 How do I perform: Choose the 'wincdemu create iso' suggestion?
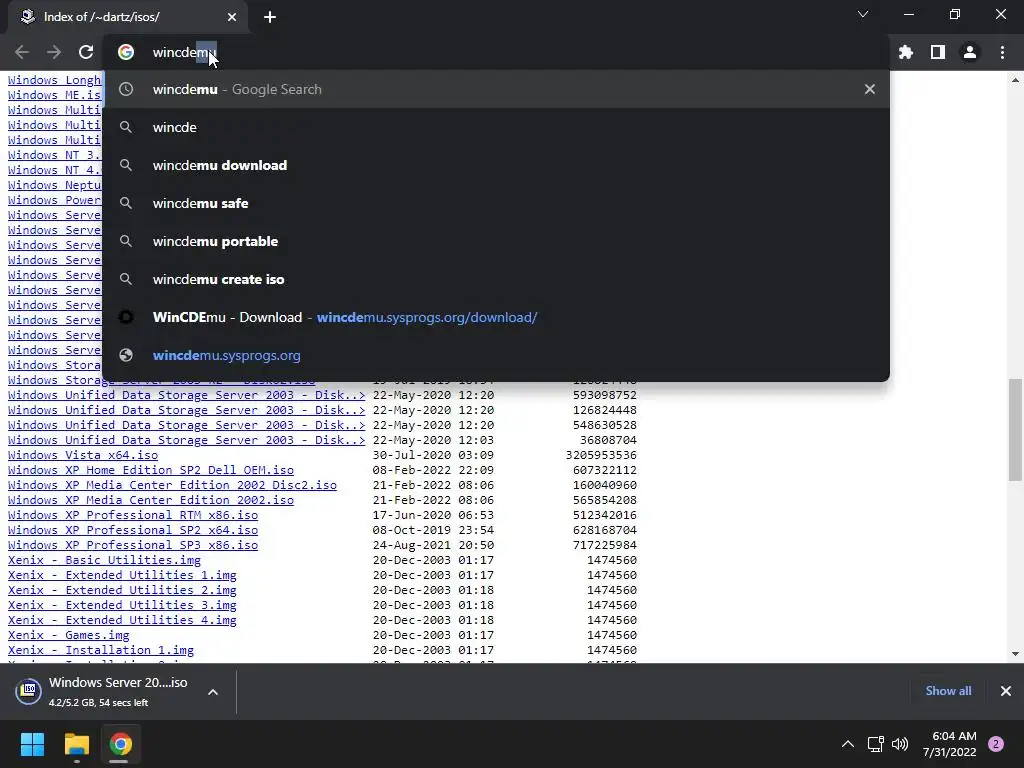(496, 279)
